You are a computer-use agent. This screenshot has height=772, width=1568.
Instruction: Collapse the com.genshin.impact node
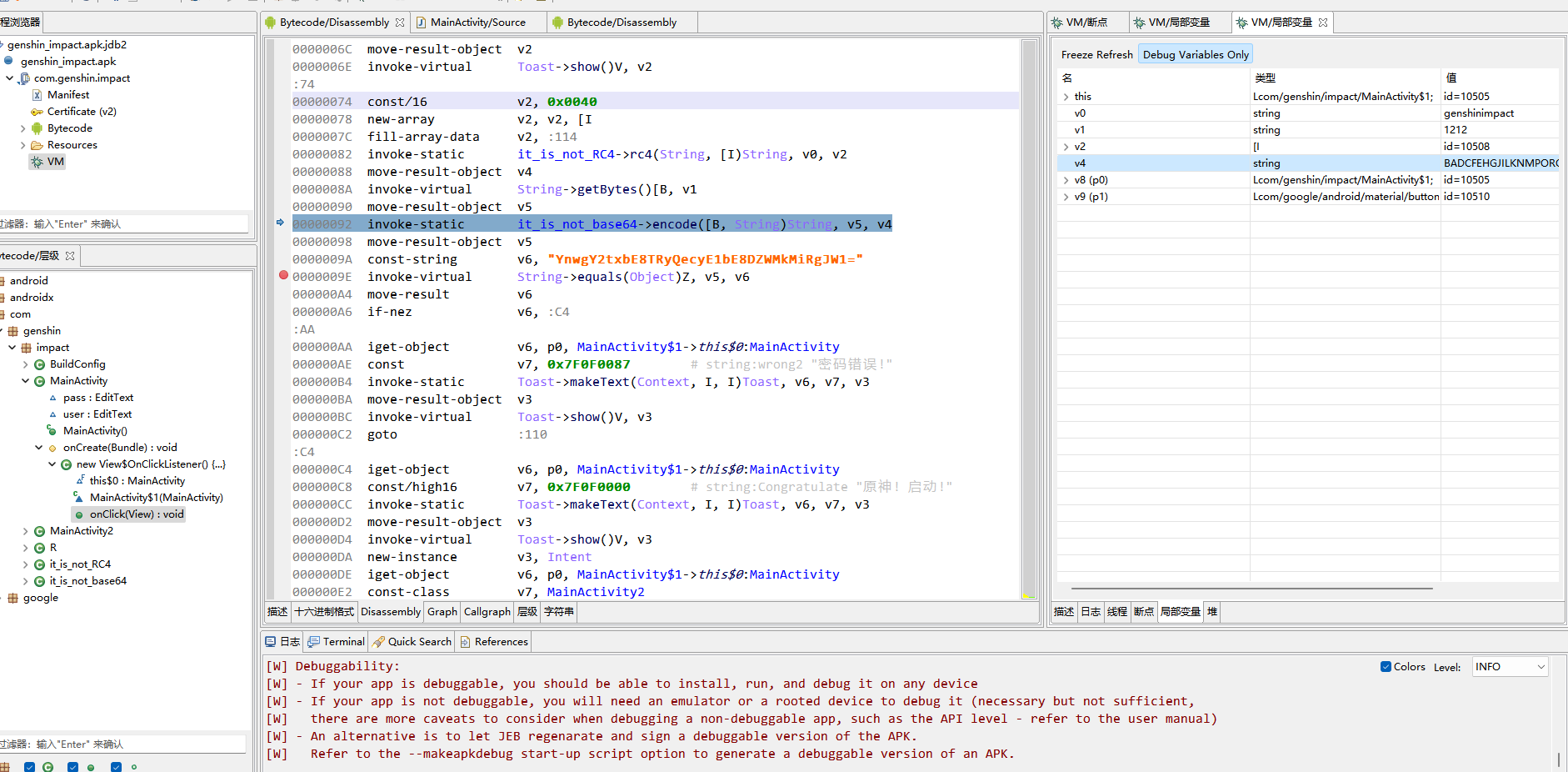click(9, 78)
